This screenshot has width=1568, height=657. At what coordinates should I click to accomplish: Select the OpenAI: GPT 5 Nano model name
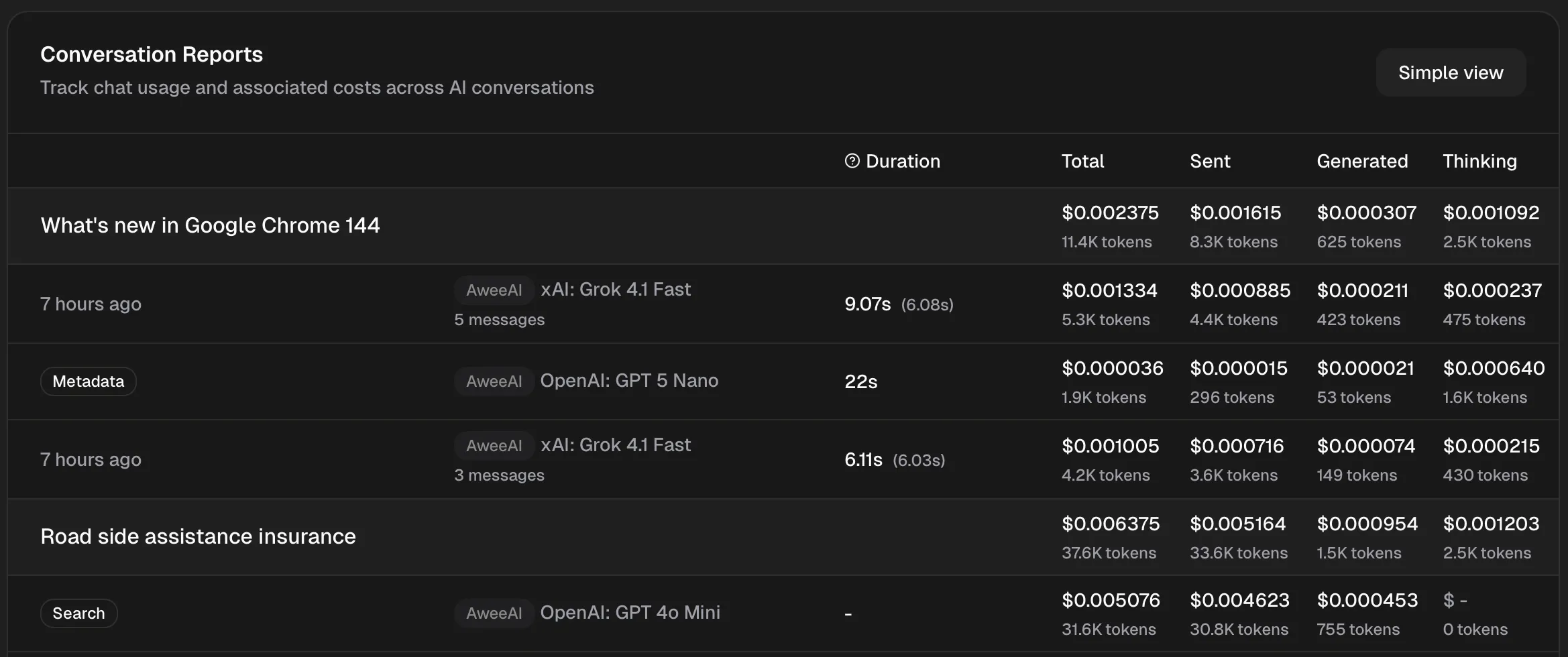point(628,381)
